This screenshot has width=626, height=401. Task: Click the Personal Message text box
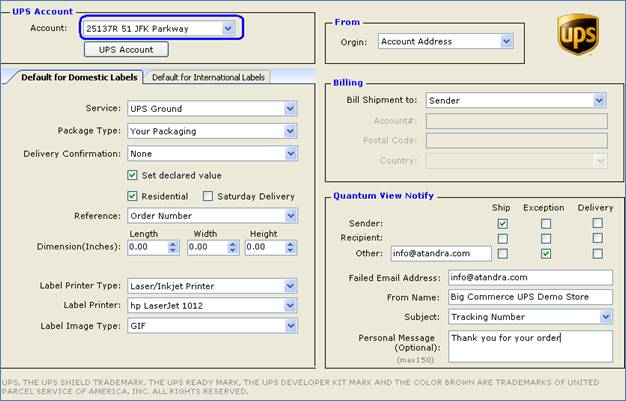[x=530, y=346]
